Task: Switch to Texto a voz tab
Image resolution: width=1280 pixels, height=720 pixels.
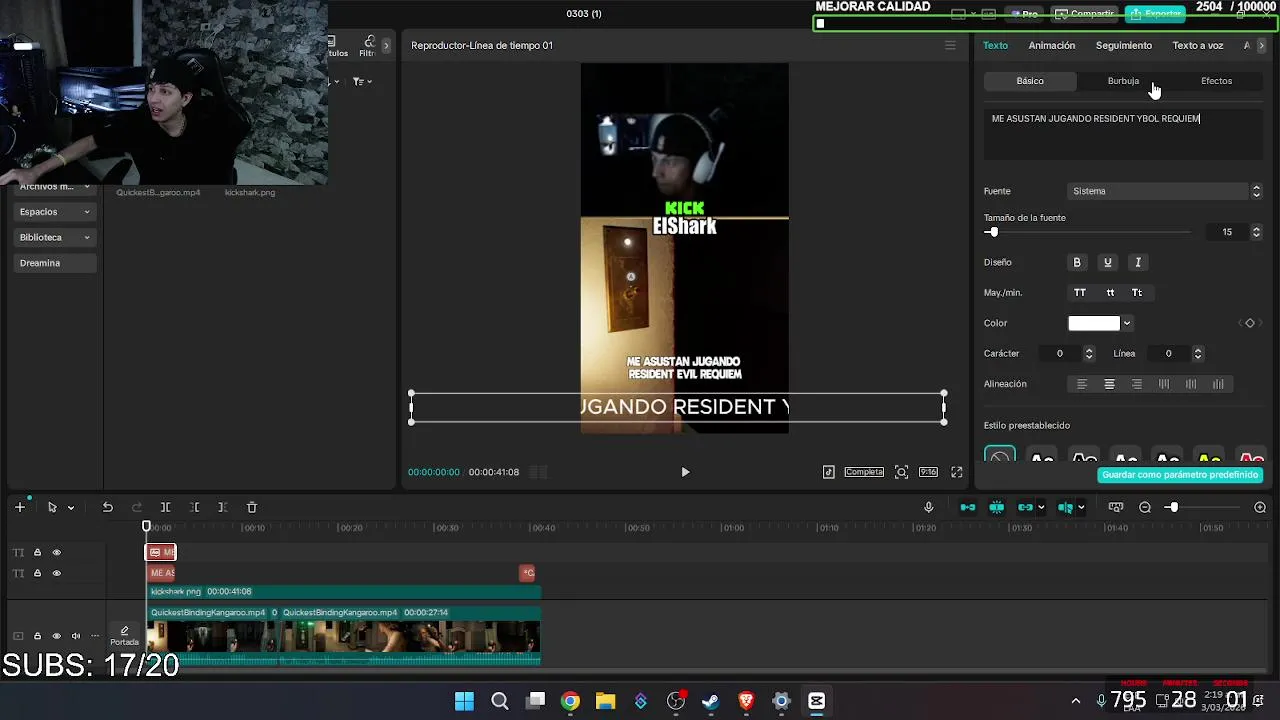Action: click(x=1198, y=45)
